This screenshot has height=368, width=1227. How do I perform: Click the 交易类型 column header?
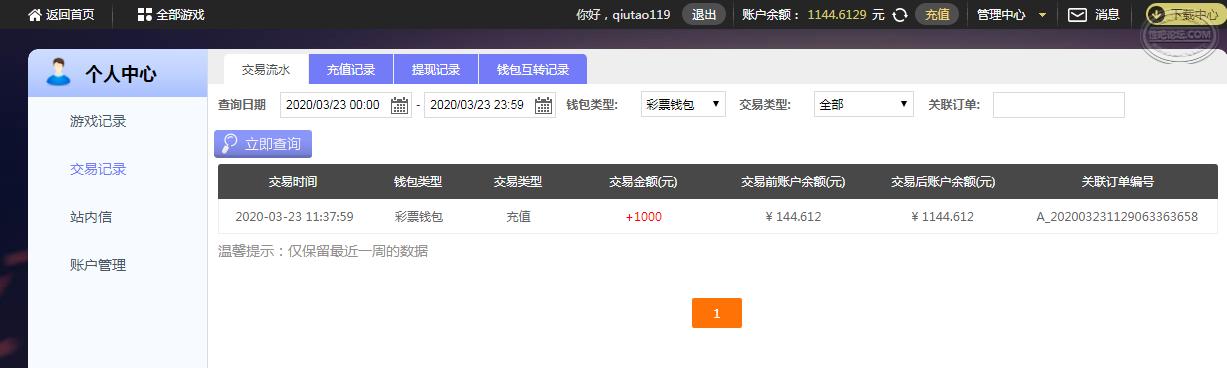[518, 182]
